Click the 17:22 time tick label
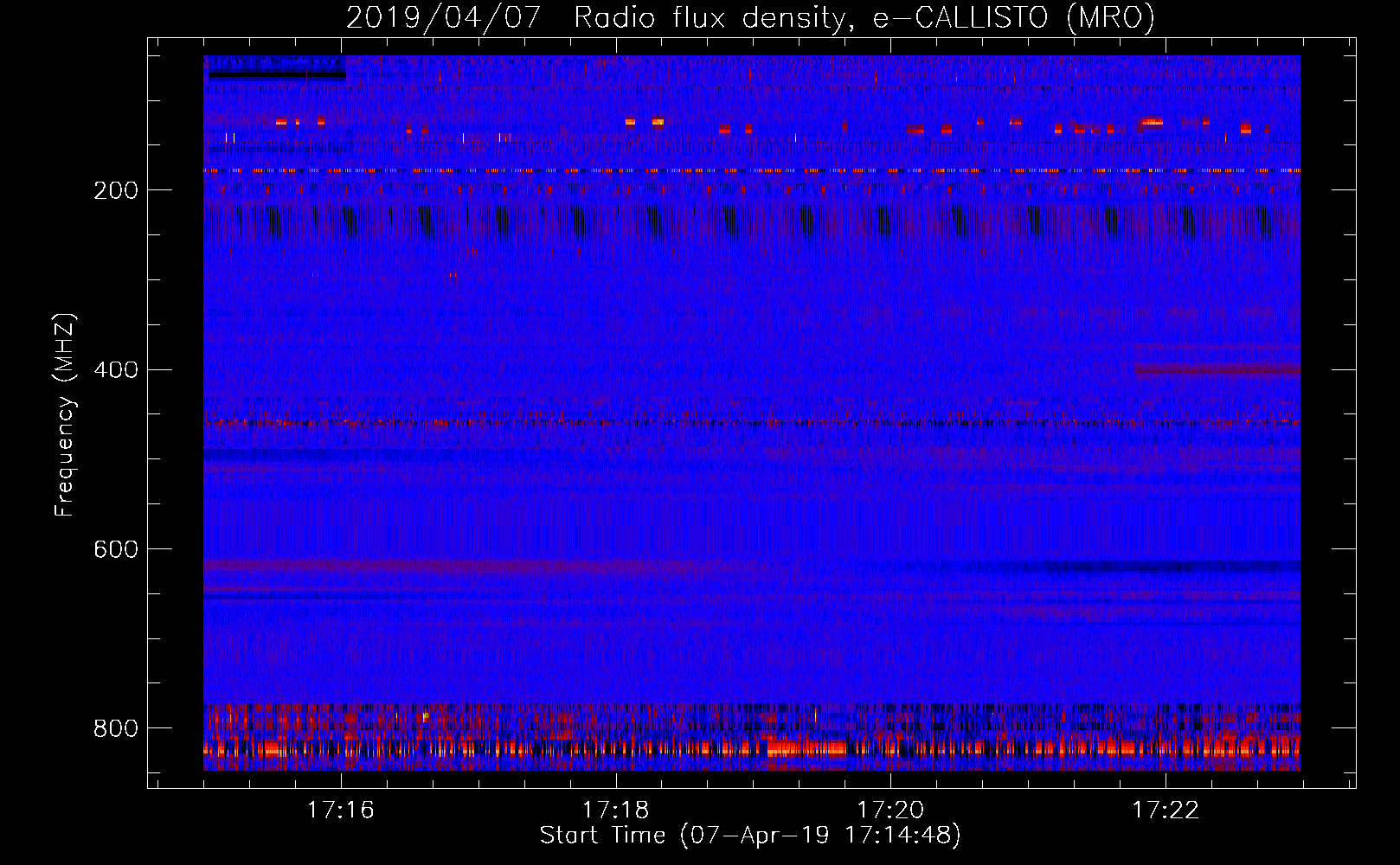Screen dimensions: 1400x865 coord(1166,810)
